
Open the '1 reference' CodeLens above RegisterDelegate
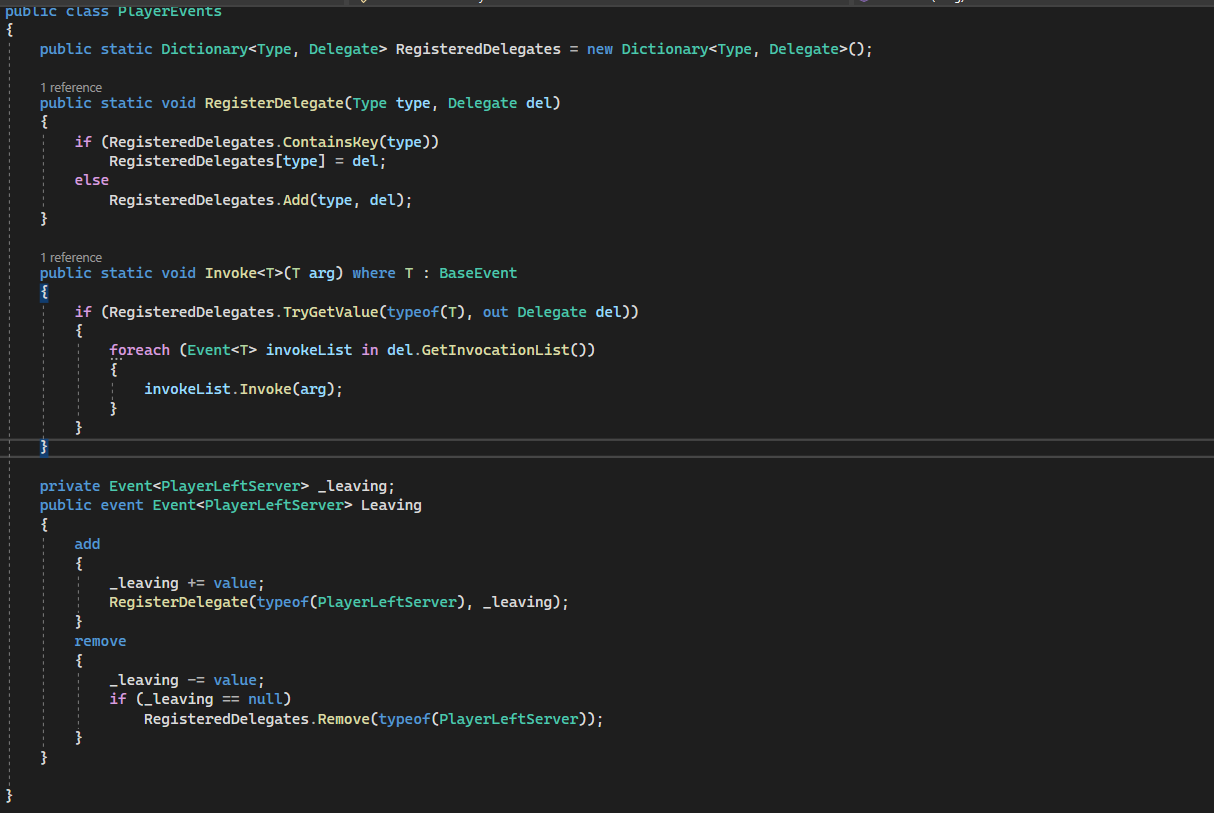tap(71, 87)
